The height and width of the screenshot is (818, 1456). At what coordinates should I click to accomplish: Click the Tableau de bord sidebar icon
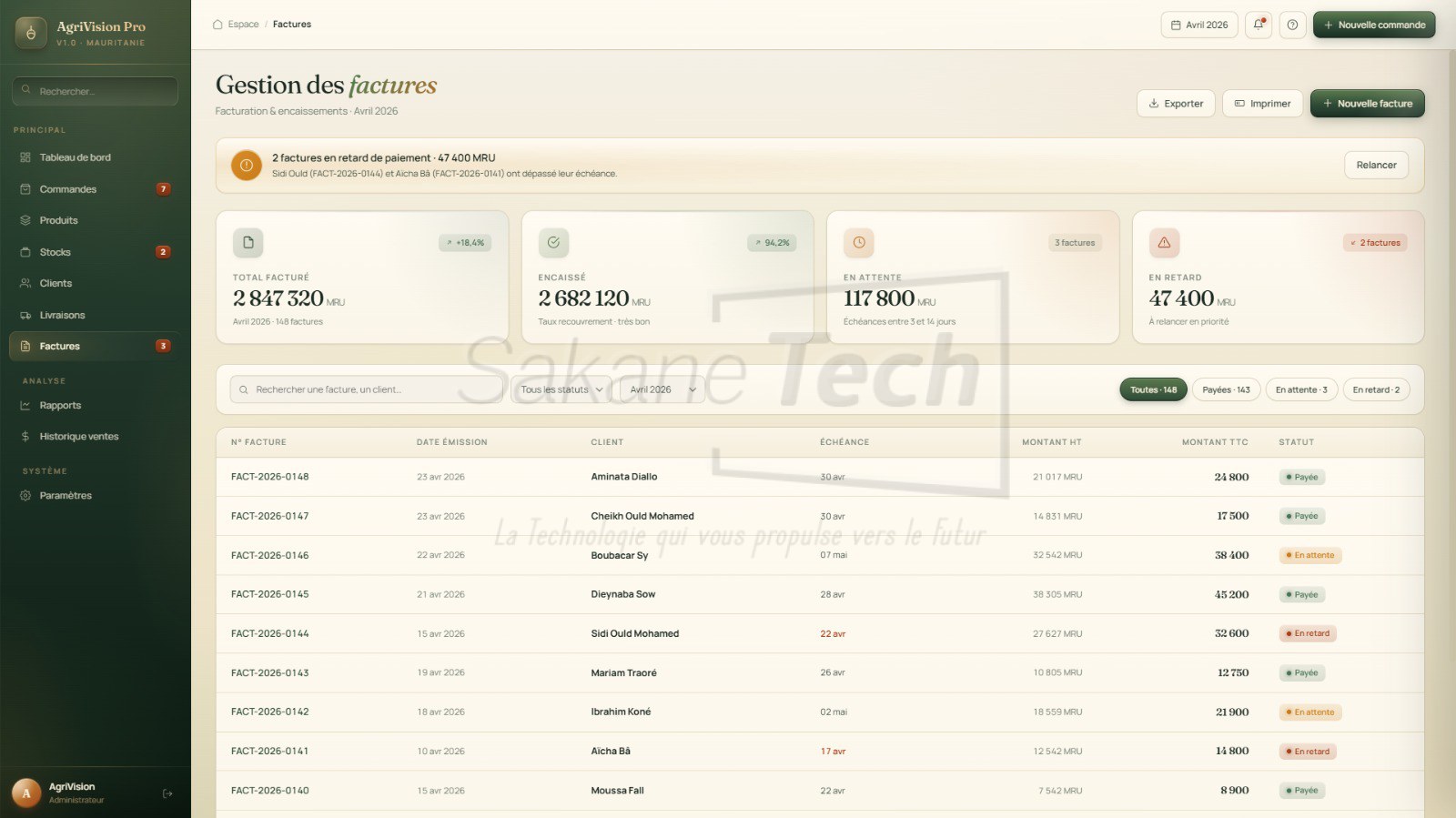coord(25,157)
